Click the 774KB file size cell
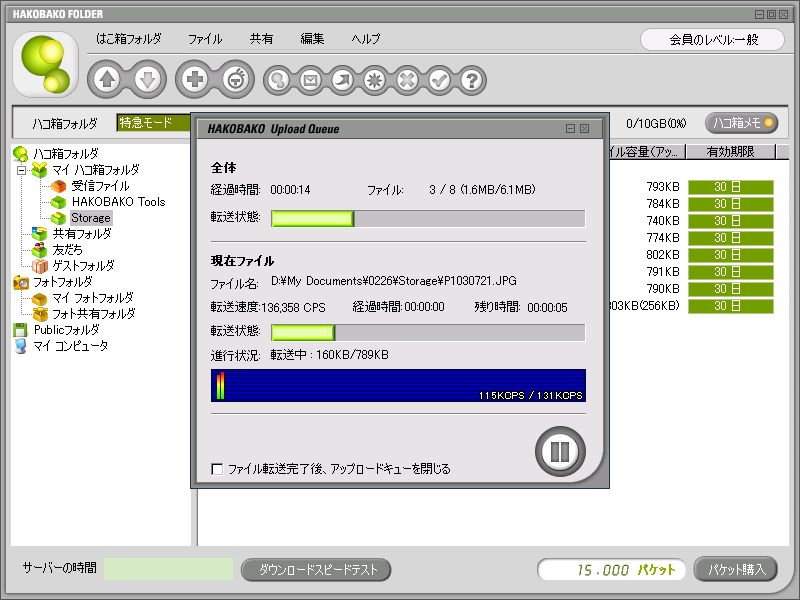 (x=663, y=238)
